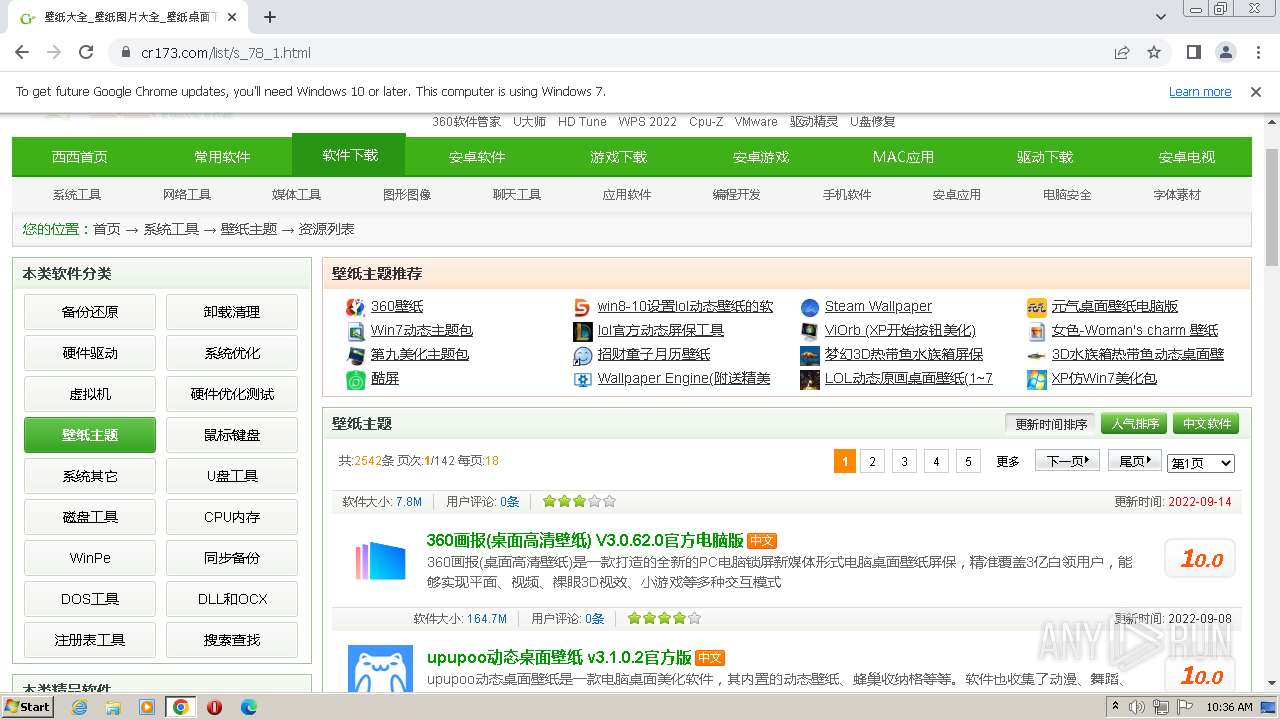1280x720 pixels.
Task: Open the 安卓电视 navigation item
Action: pos(1187,157)
